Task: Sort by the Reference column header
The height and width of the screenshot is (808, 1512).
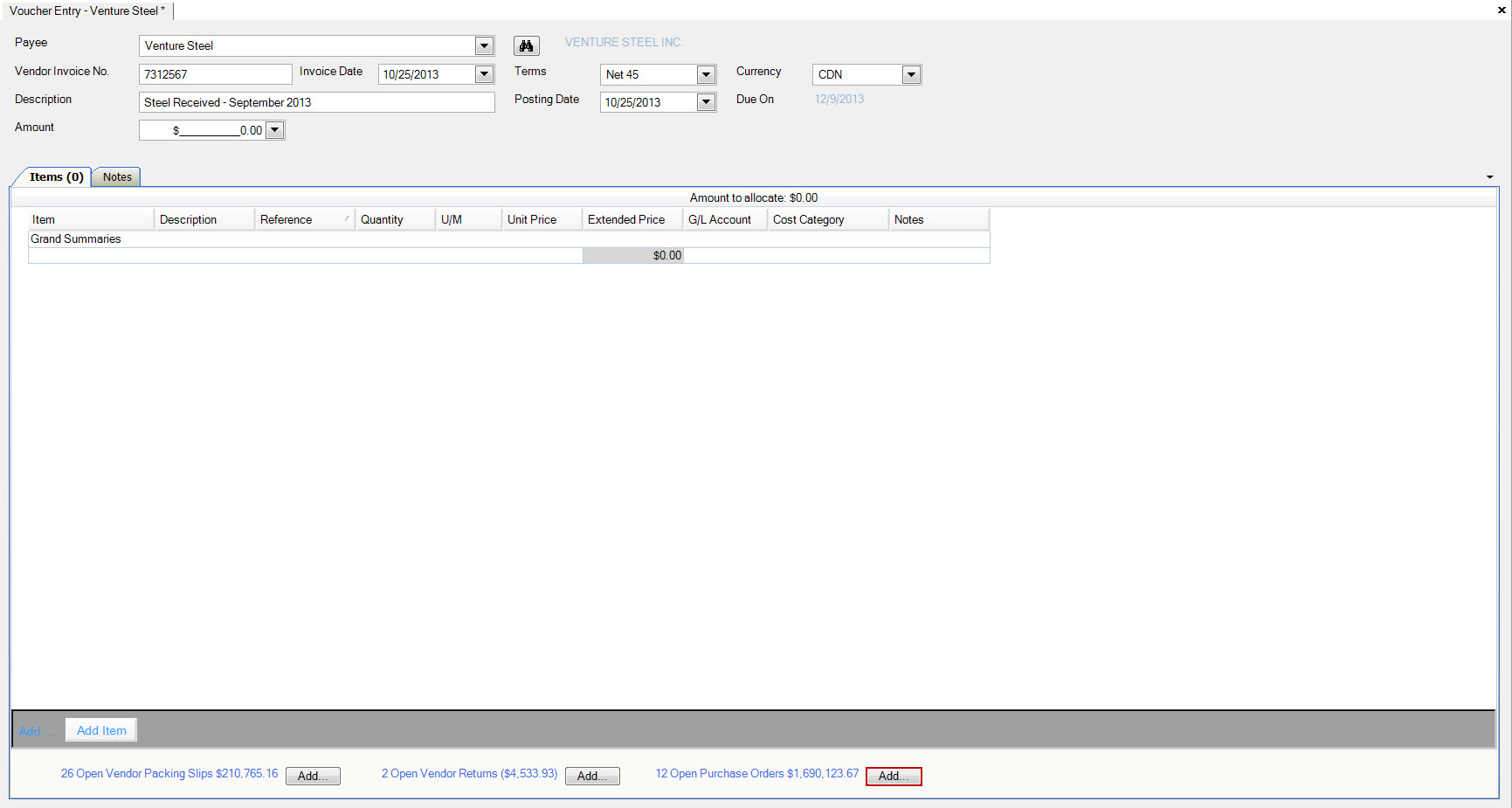Action: 305,219
